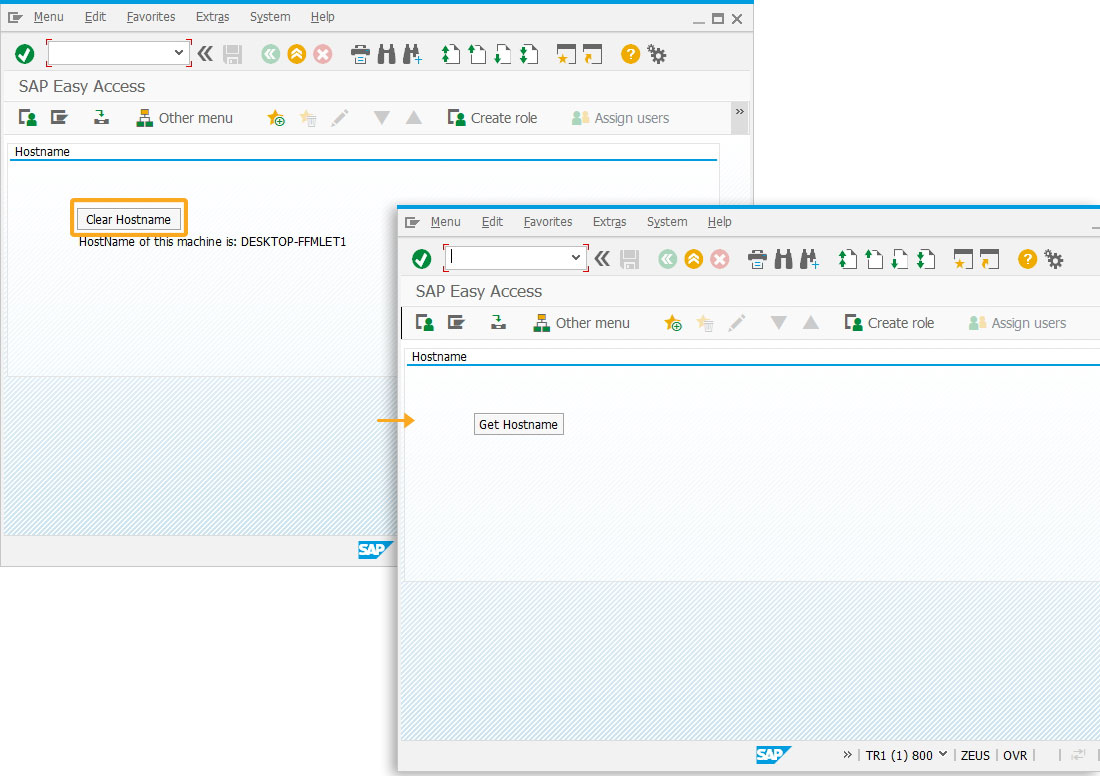Collapse command field chevrons in back window
1100x776 pixels.
click(x=205, y=54)
